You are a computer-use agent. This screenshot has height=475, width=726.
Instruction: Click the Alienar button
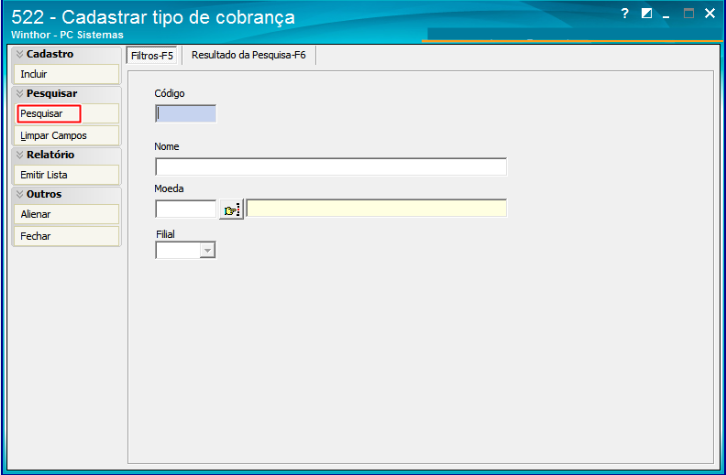coord(67,214)
